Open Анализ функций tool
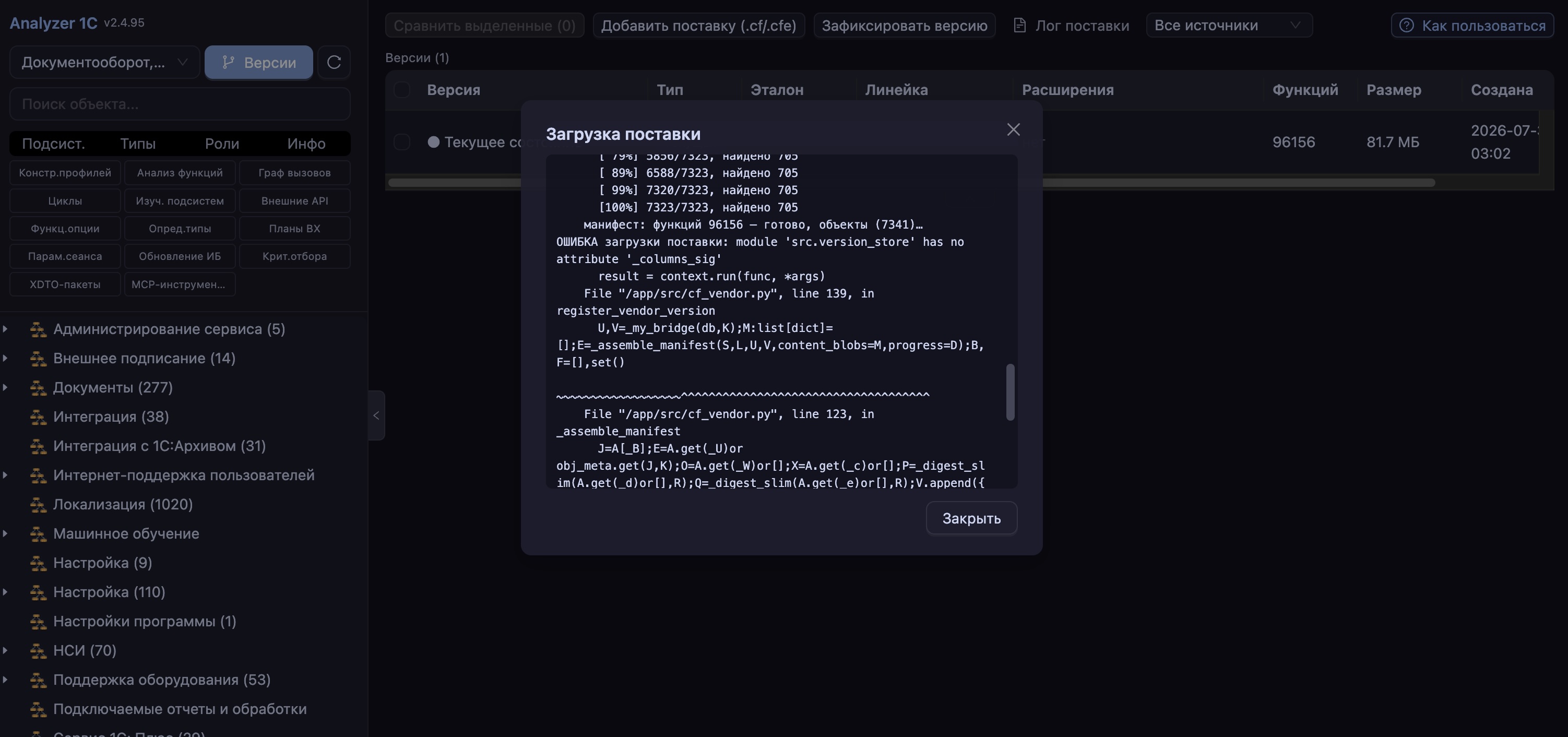The width and height of the screenshot is (1568, 737). [x=180, y=173]
